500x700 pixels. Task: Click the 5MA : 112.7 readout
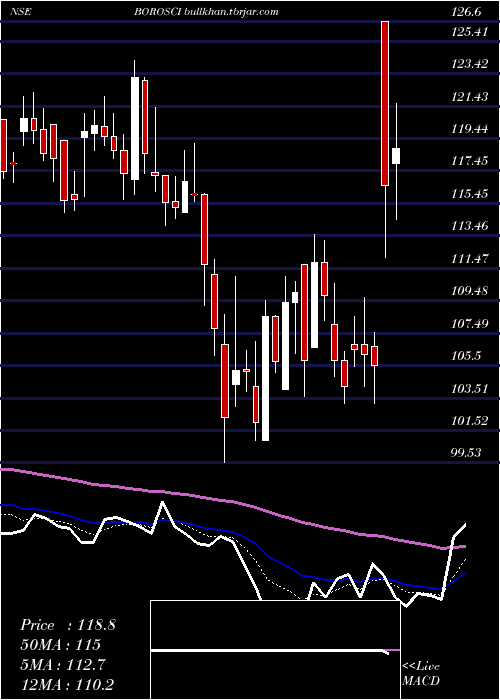pyautogui.click(x=63, y=665)
